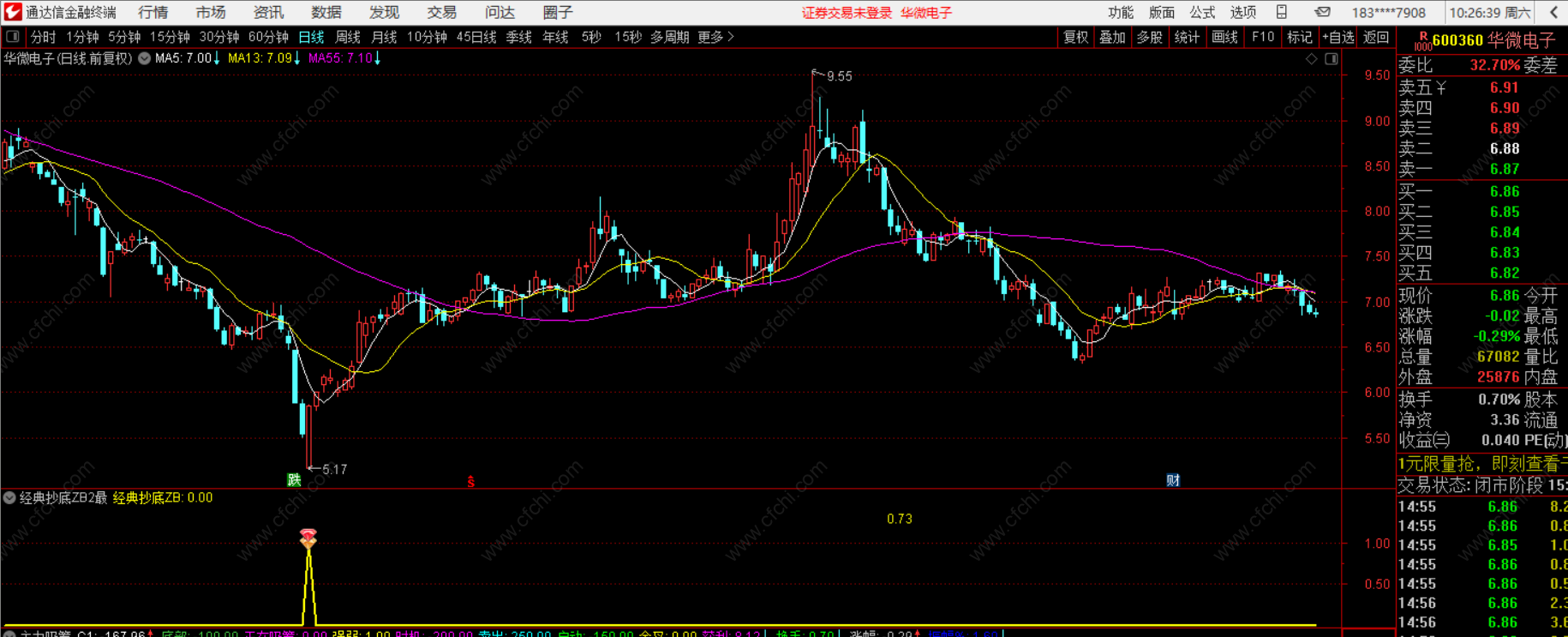Collapse side panel with the left chevron
This screenshot has height=637, width=1568.
[1553, 12]
